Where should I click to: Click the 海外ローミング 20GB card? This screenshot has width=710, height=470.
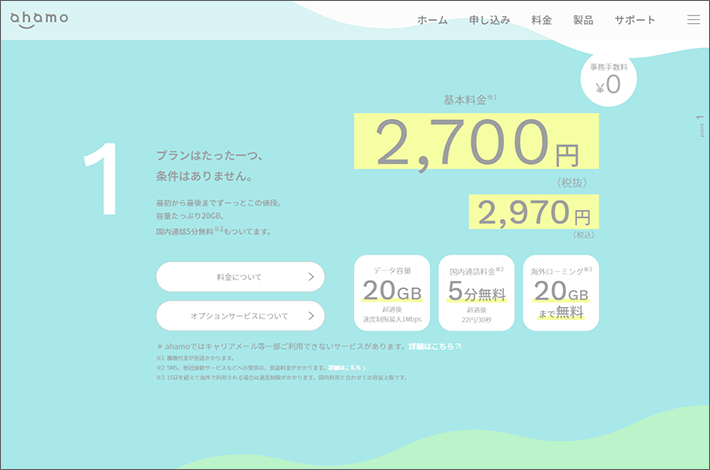[561, 293]
